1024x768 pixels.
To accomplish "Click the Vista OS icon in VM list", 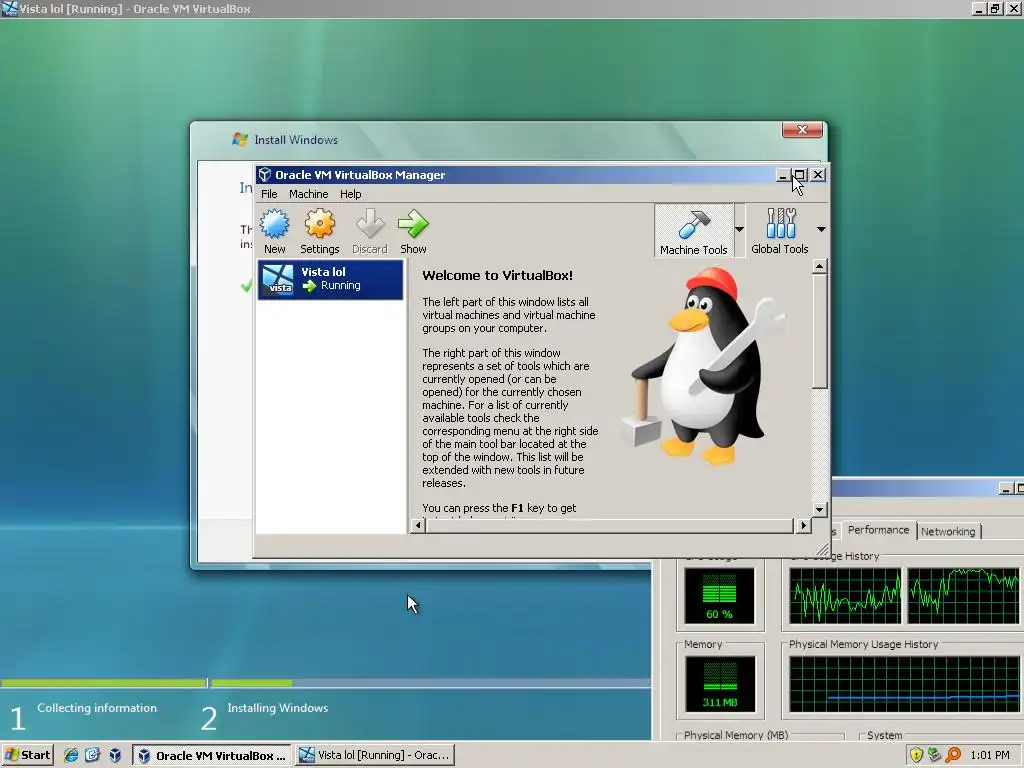I will [278, 280].
